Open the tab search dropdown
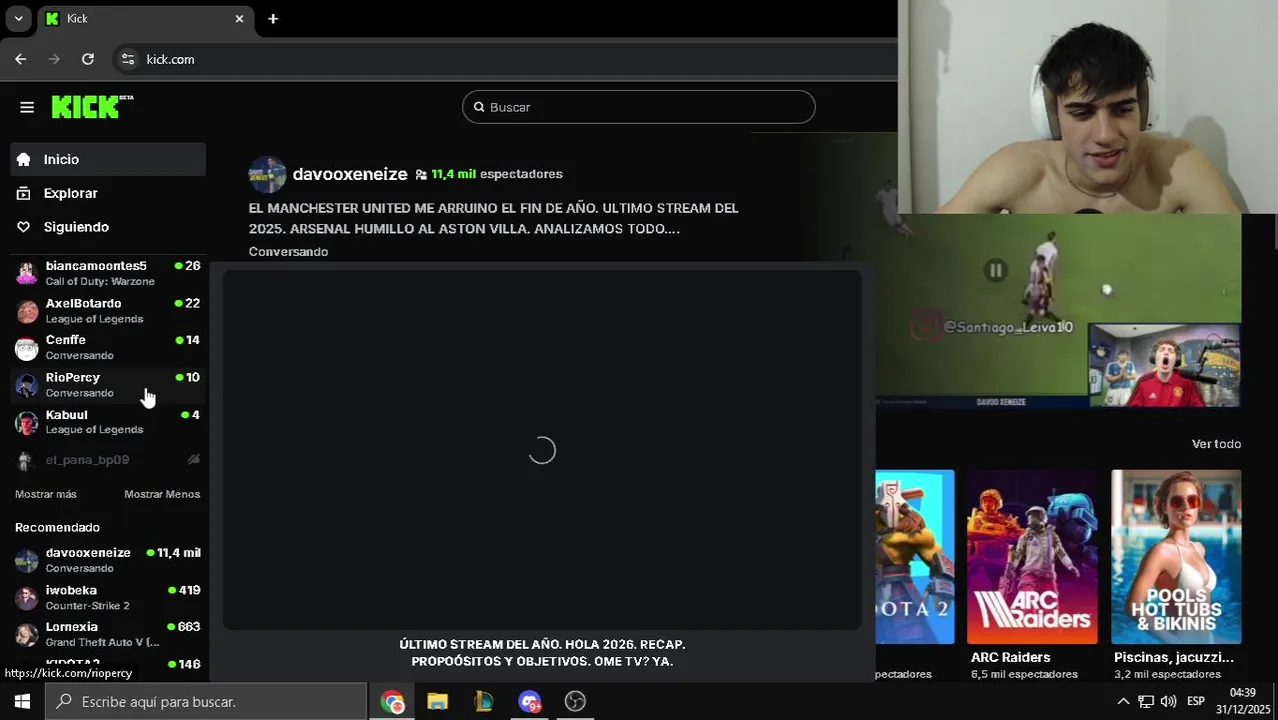The image size is (1278, 720). [x=18, y=19]
